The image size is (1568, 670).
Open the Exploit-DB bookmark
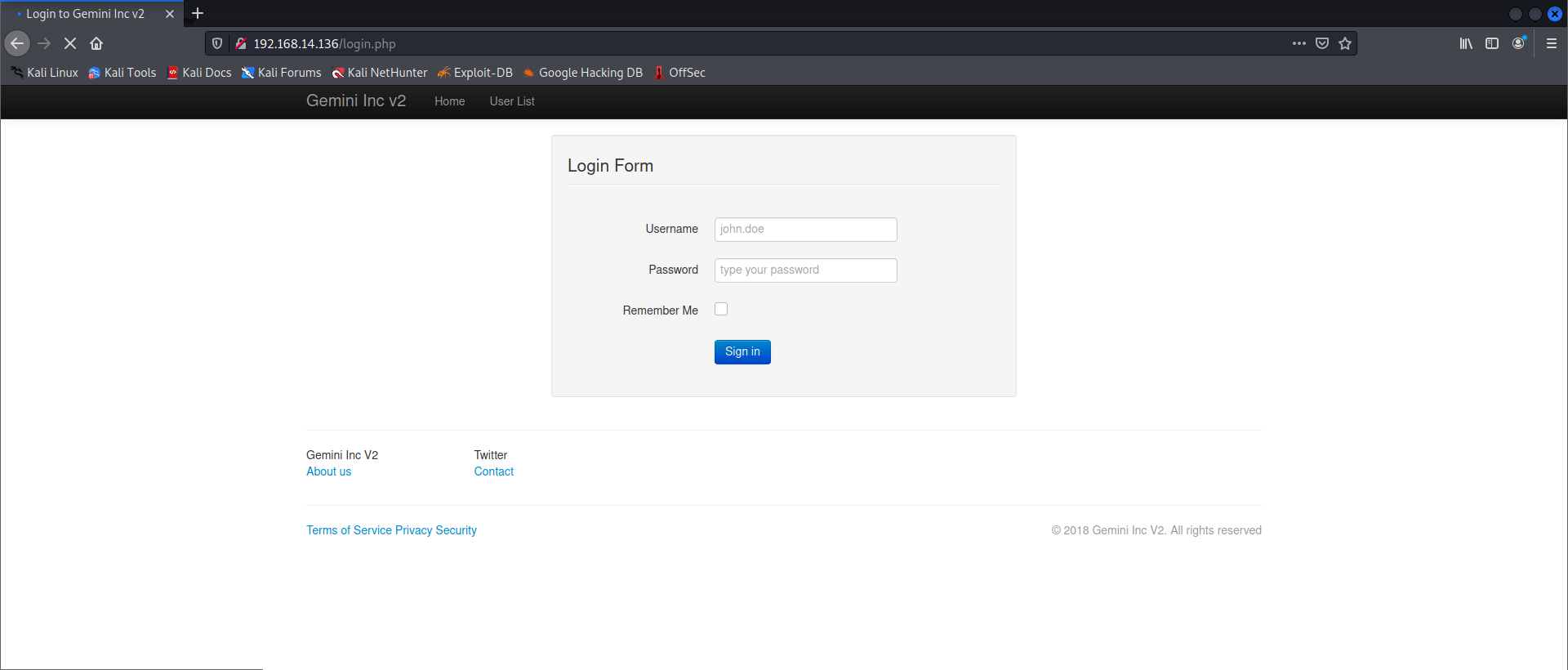(x=474, y=73)
